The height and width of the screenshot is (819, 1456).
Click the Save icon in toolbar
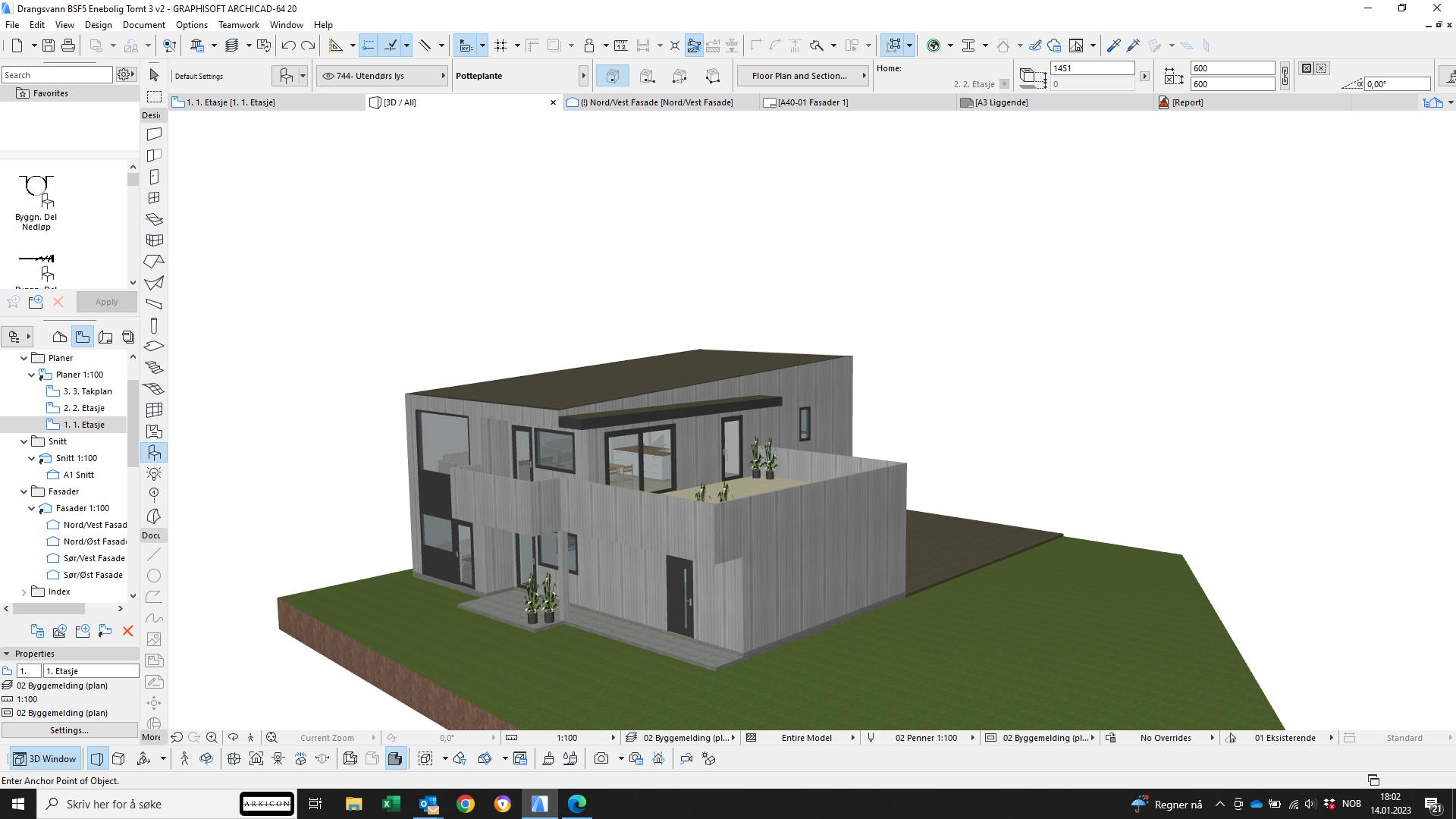[x=48, y=45]
